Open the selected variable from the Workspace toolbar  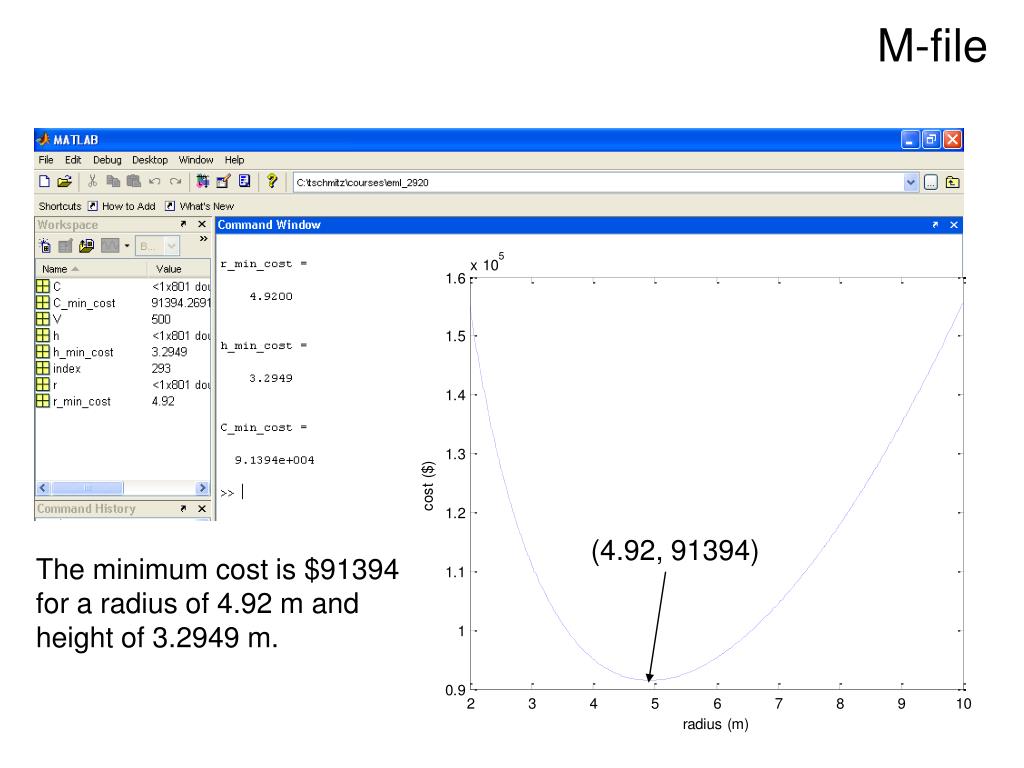pos(65,246)
